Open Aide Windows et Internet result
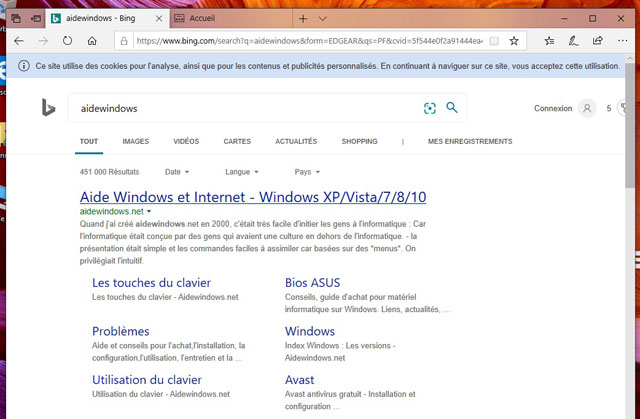Viewport: 640px width, 419px height. tap(253, 197)
